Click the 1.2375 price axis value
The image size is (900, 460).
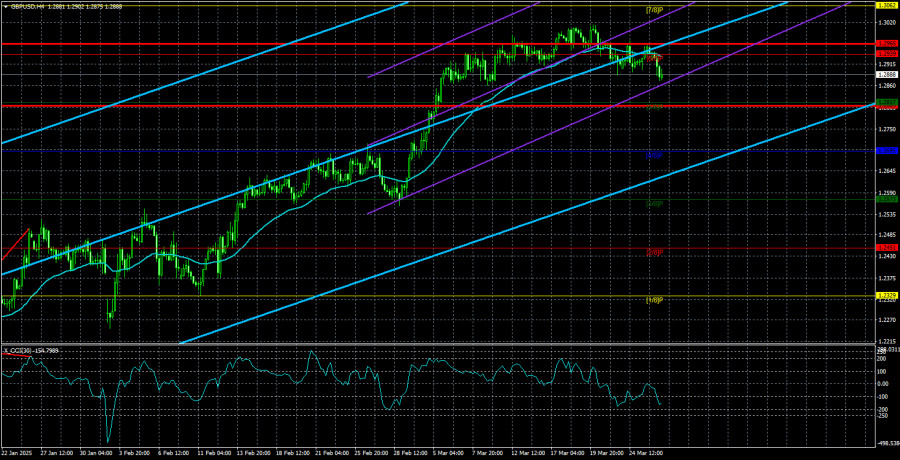[885, 278]
